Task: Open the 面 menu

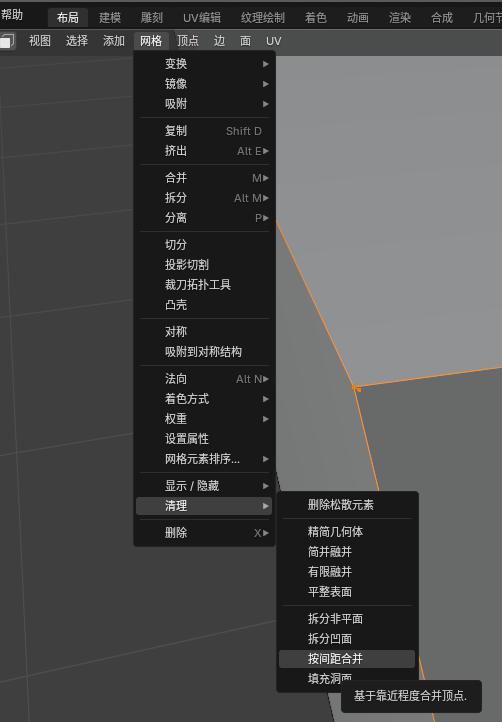Action: [x=245, y=41]
